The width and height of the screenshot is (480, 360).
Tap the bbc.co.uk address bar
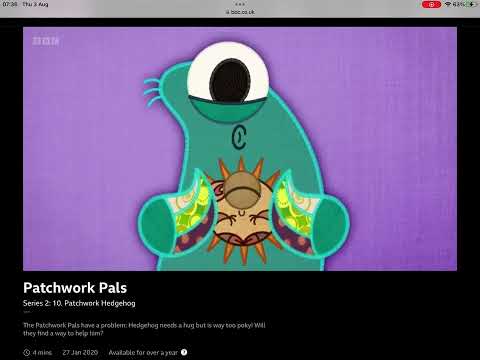[240, 12]
